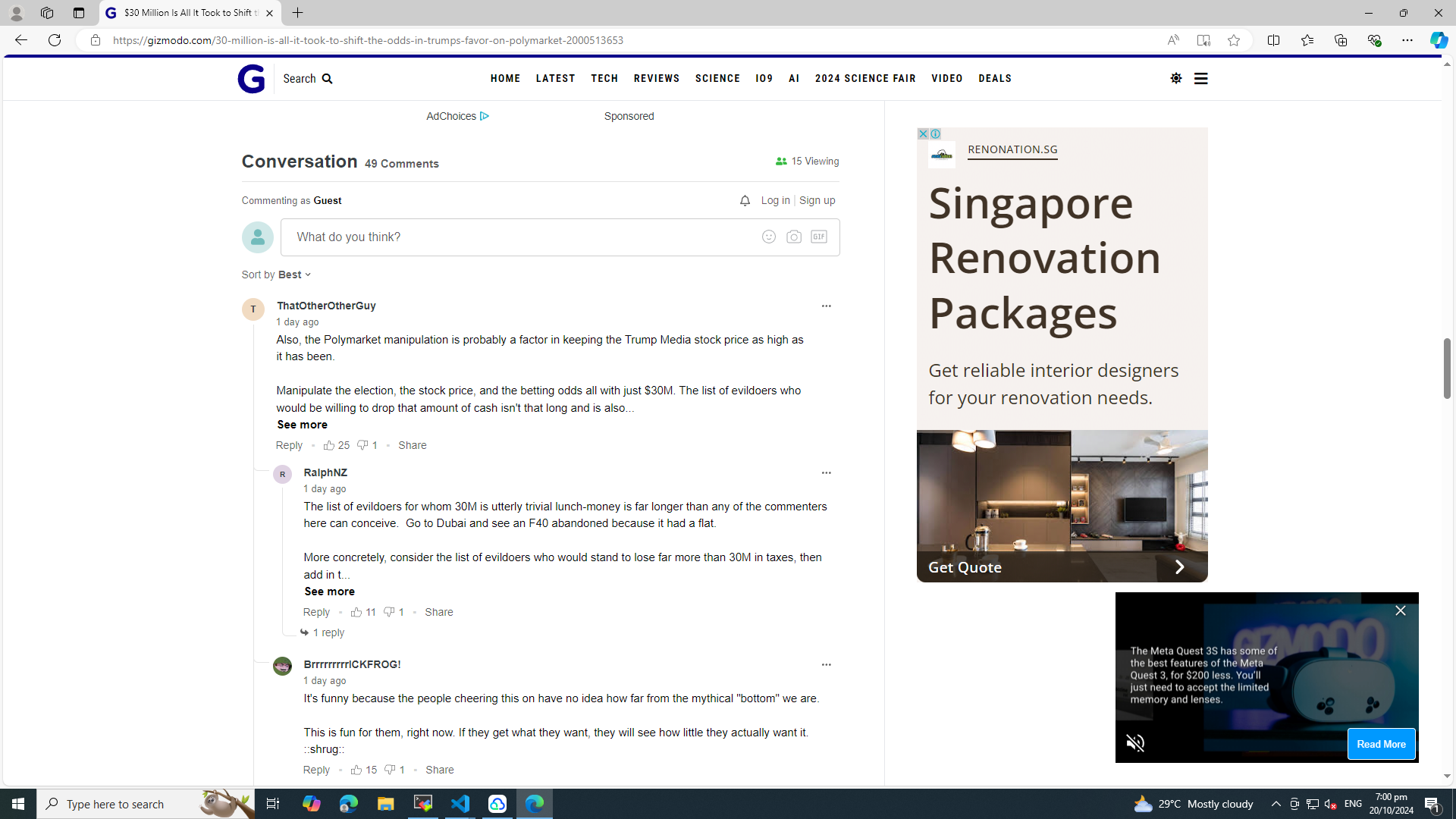
Task: Reply to ThatOtherOtherGuy comment
Action: [x=289, y=445]
